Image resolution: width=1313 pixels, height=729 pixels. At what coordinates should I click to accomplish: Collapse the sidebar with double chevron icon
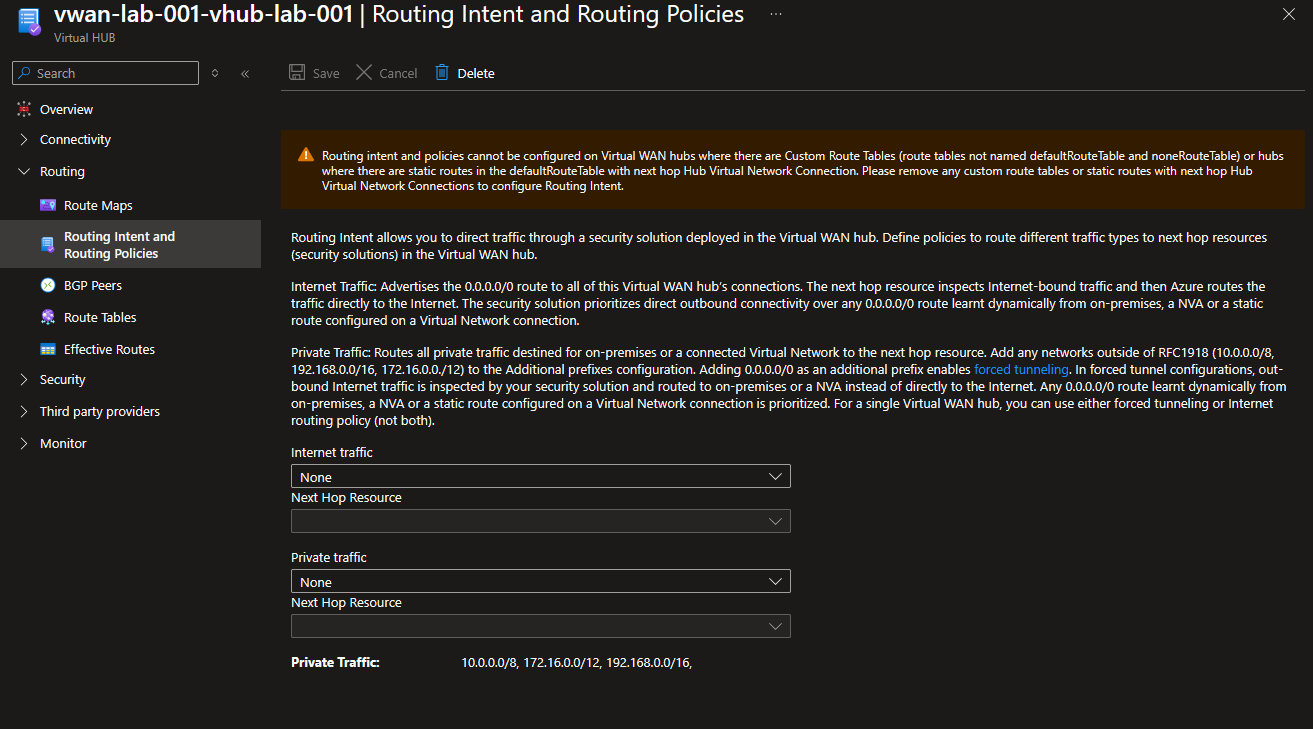(x=245, y=73)
